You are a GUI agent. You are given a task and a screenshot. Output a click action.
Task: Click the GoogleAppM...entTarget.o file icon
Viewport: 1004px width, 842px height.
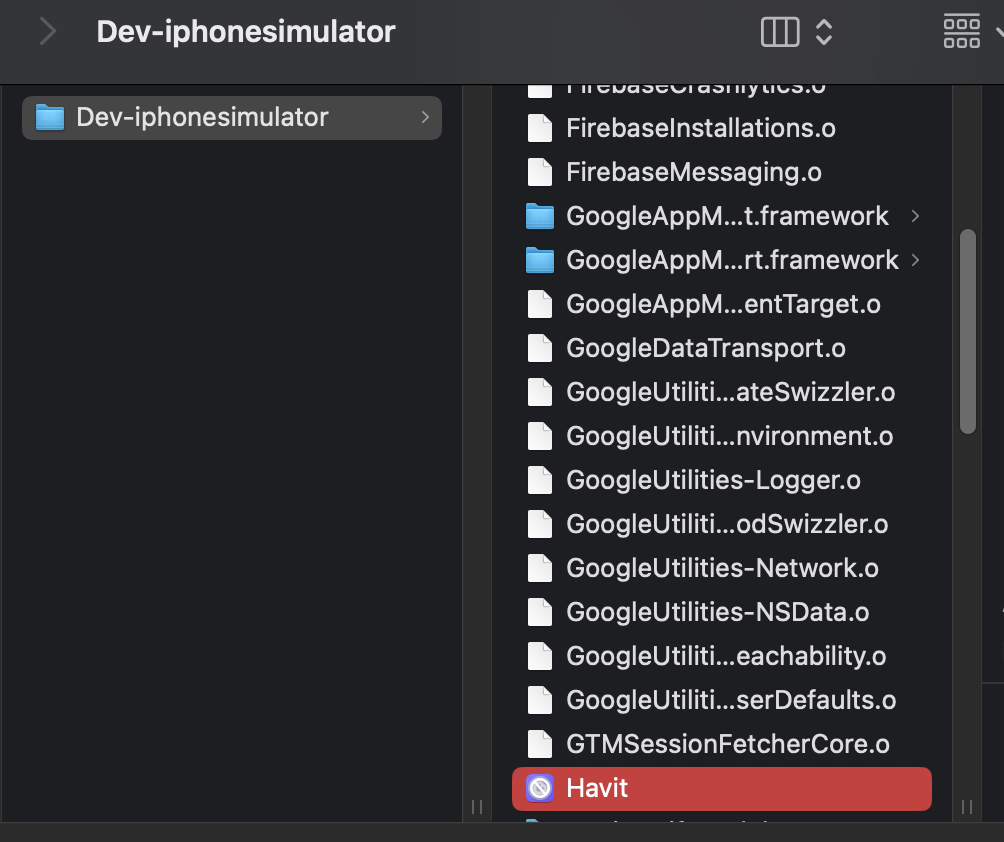(540, 304)
